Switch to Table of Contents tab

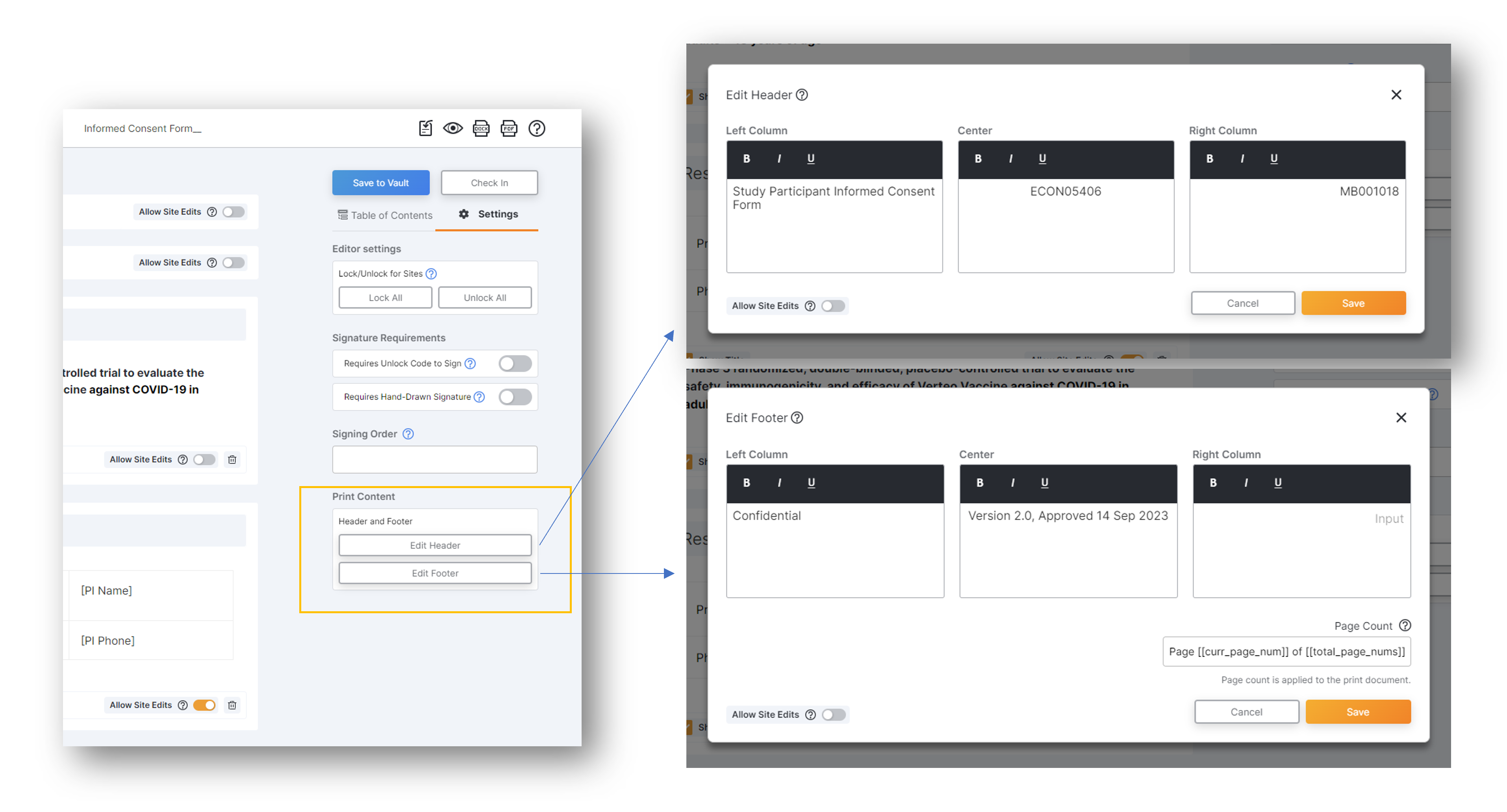[385, 215]
